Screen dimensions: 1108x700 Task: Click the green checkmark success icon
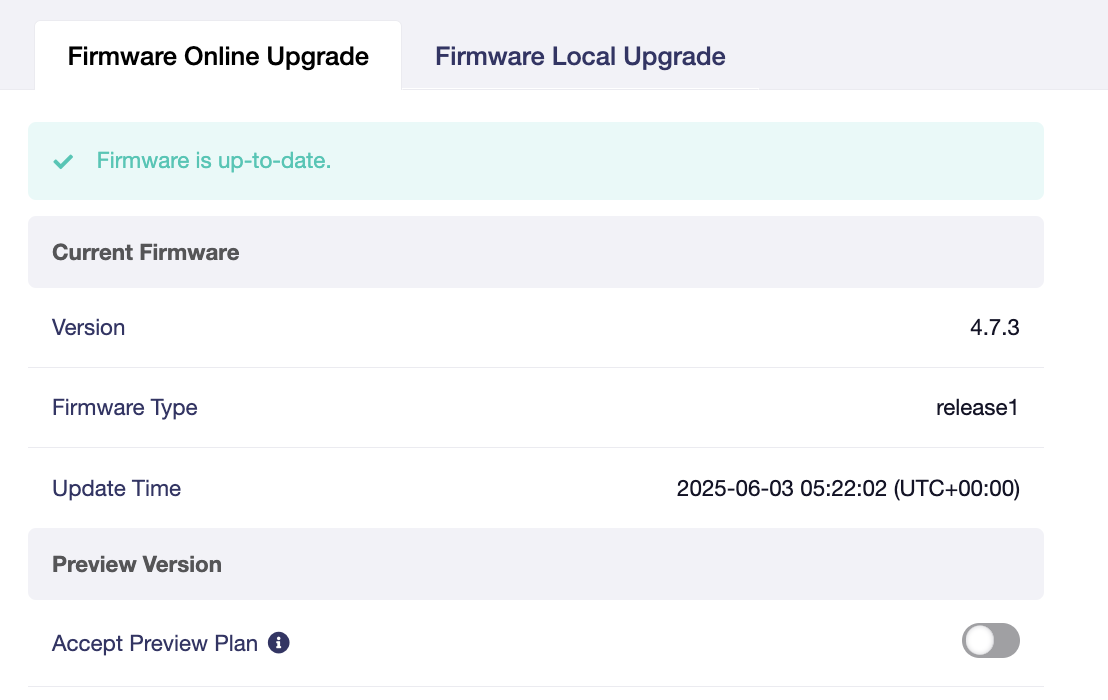(x=63, y=161)
